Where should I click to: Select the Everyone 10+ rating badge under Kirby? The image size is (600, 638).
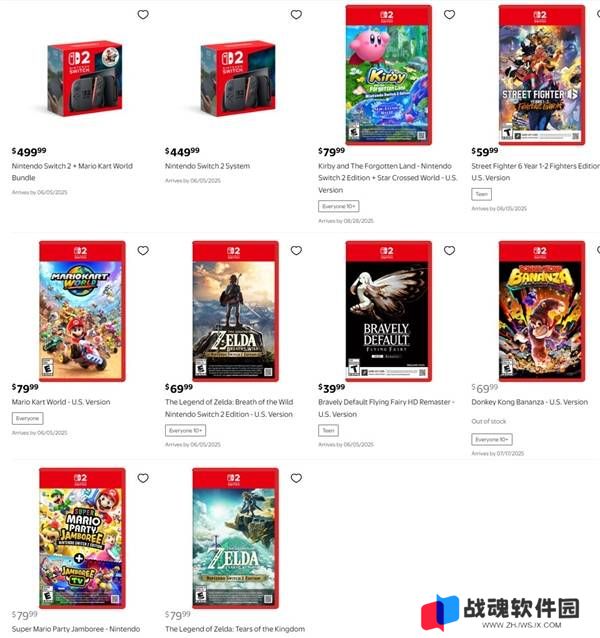pos(338,206)
